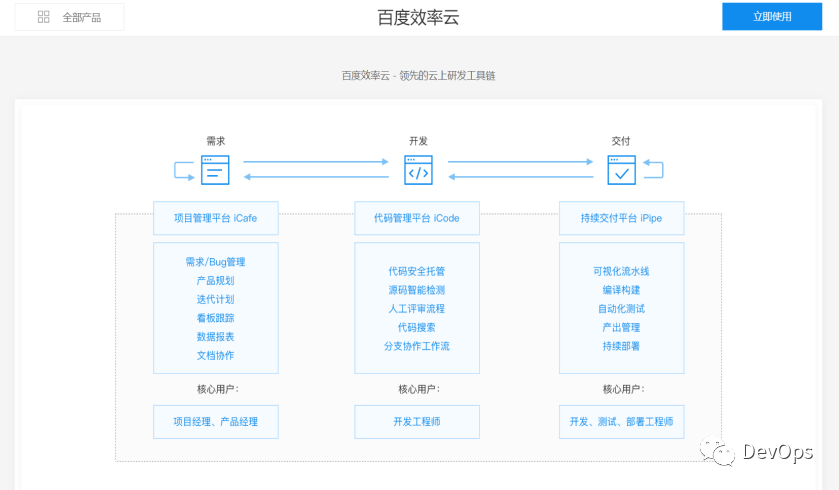Click the 交付 stage label
Screen dimensions: 839x490
(x=621, y=141)
